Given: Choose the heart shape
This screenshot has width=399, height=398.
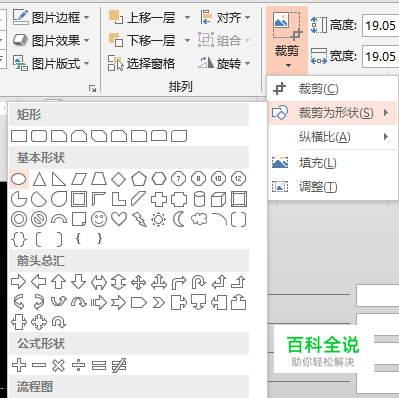Looking at the screenshot, I should point(119,219).
